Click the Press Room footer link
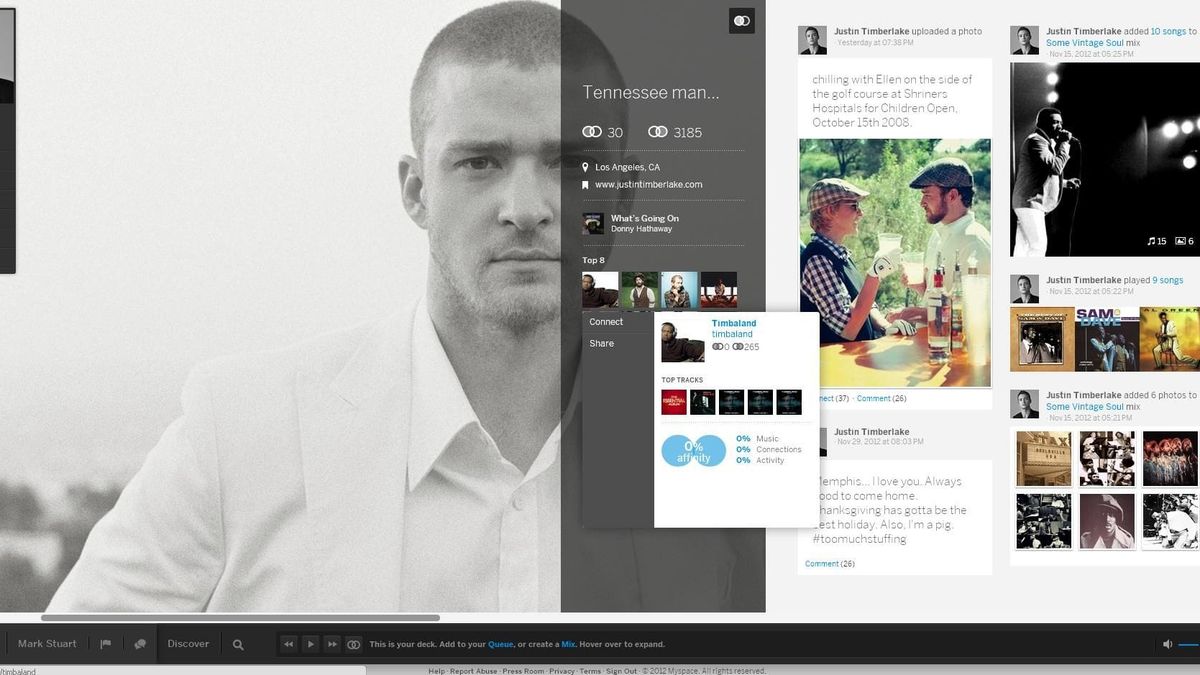1200x675 pixels. 523,671
